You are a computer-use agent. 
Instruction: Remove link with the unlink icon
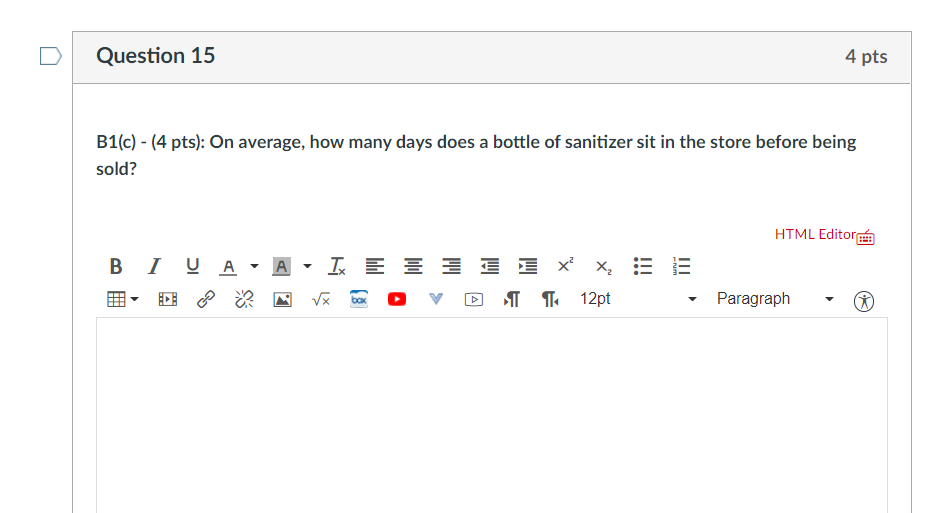(x=244, y=299)
